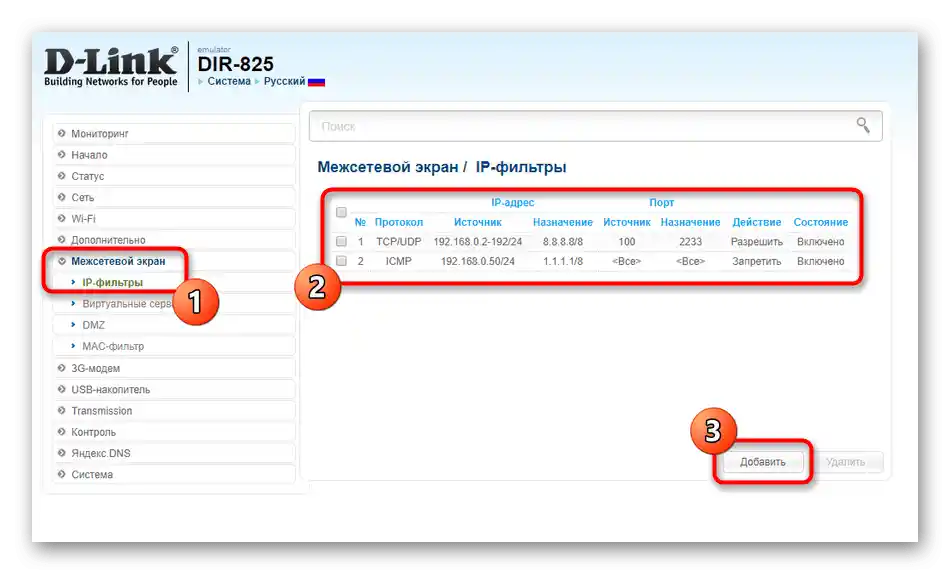Collapse the Межсетевой экран section arrow
The height and width of the screenshot is (574, 950).
[61, 261]
